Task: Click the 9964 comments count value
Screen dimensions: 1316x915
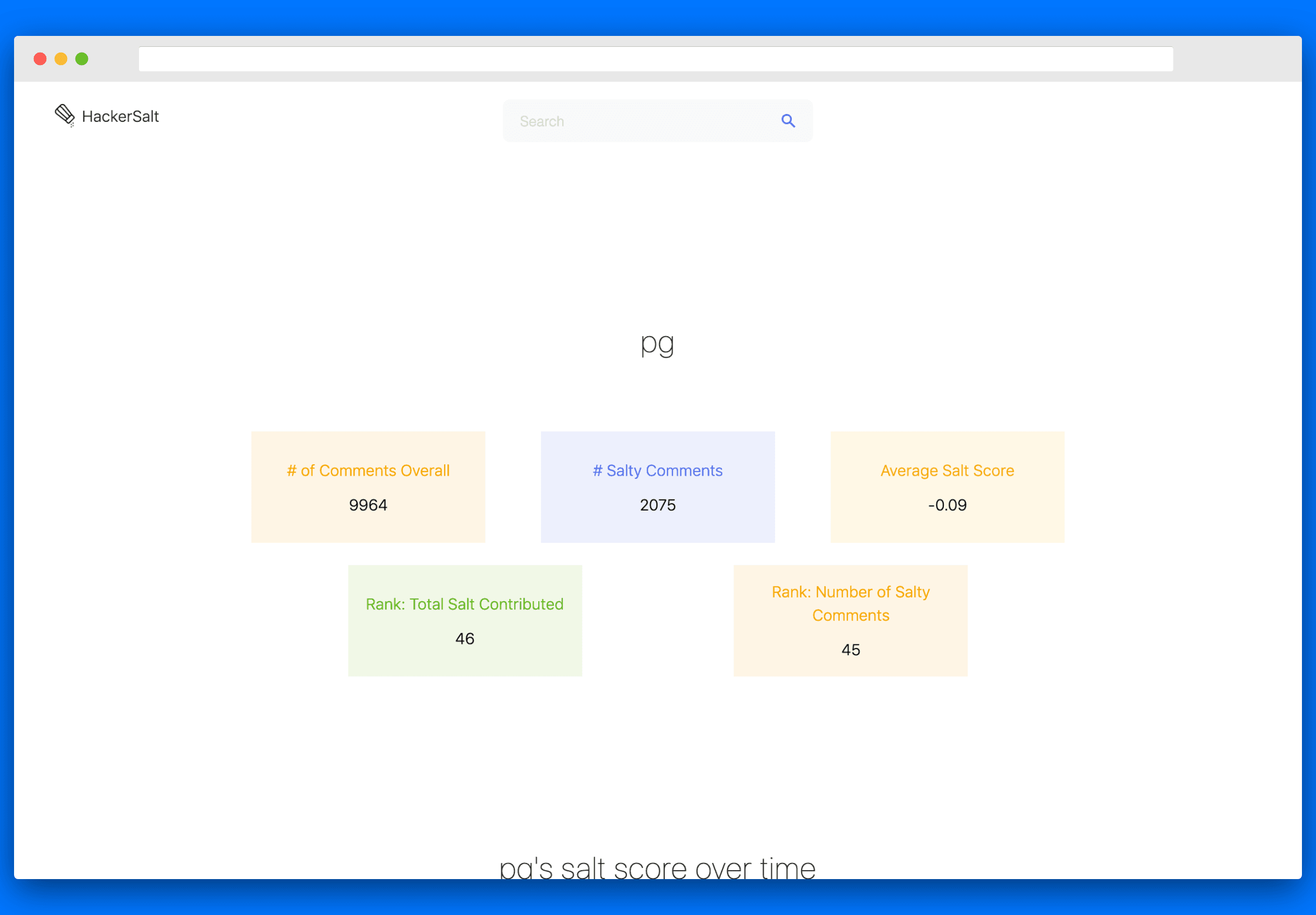Action: click(368, 505)
